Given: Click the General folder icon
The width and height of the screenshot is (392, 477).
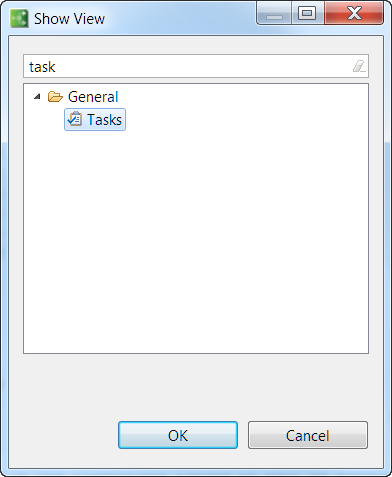Looking at the screenshot, I should (55, 97).
